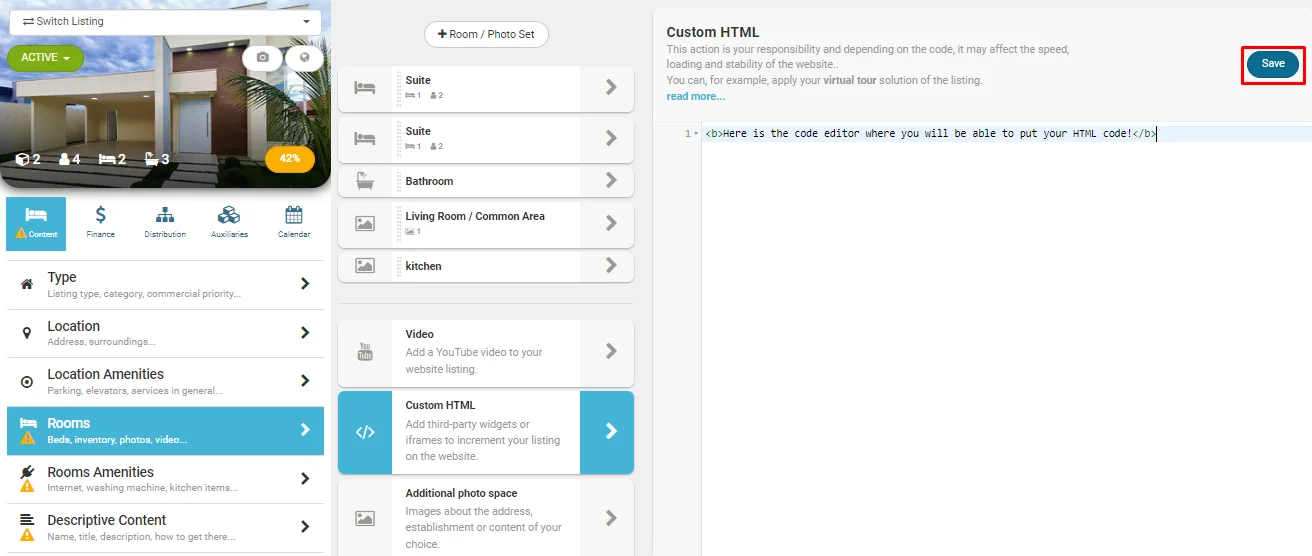Viewport: 1312px width, 556px height.
Task: Follow the read more... link
Action: tap(696, 96)
